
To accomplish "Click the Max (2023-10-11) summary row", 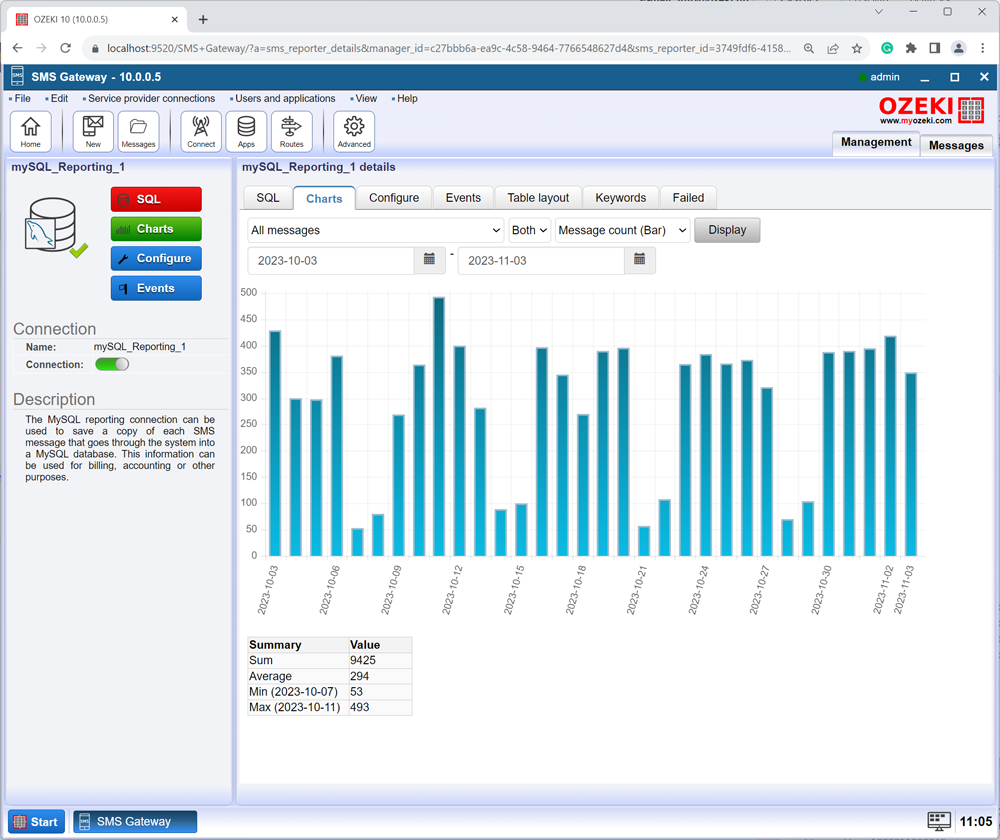I will pos(330,707).
